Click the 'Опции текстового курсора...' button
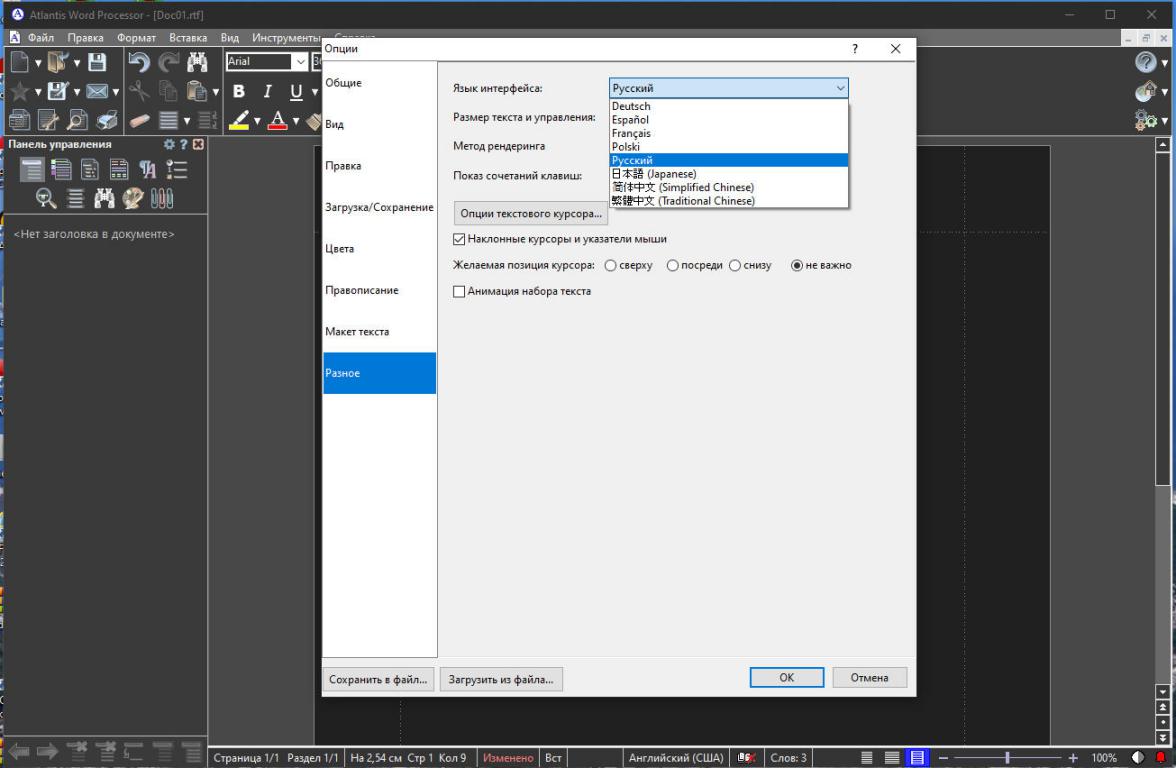This screenshot has height=768, width=1176. coord(530,213)
